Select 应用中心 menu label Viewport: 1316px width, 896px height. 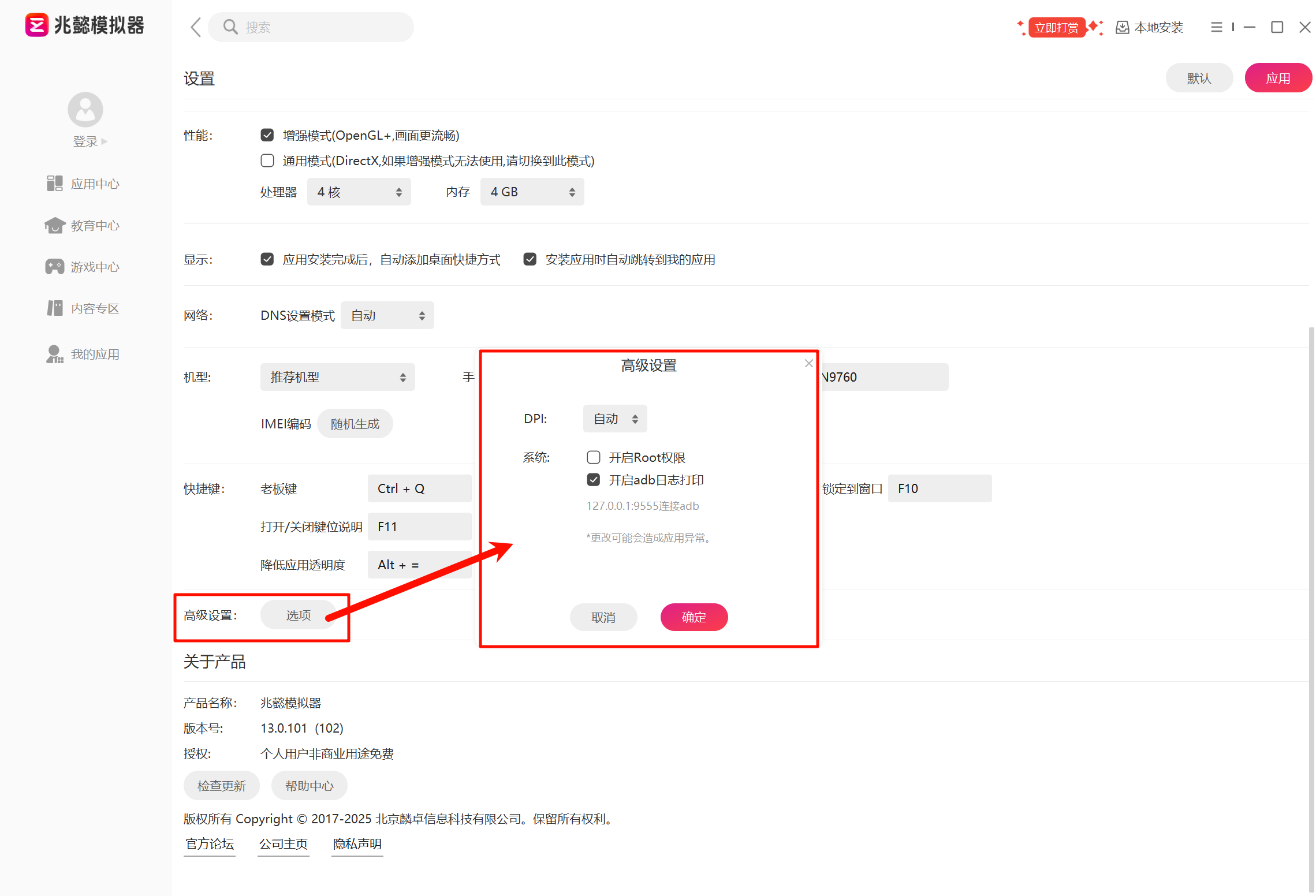coord(95,184)
